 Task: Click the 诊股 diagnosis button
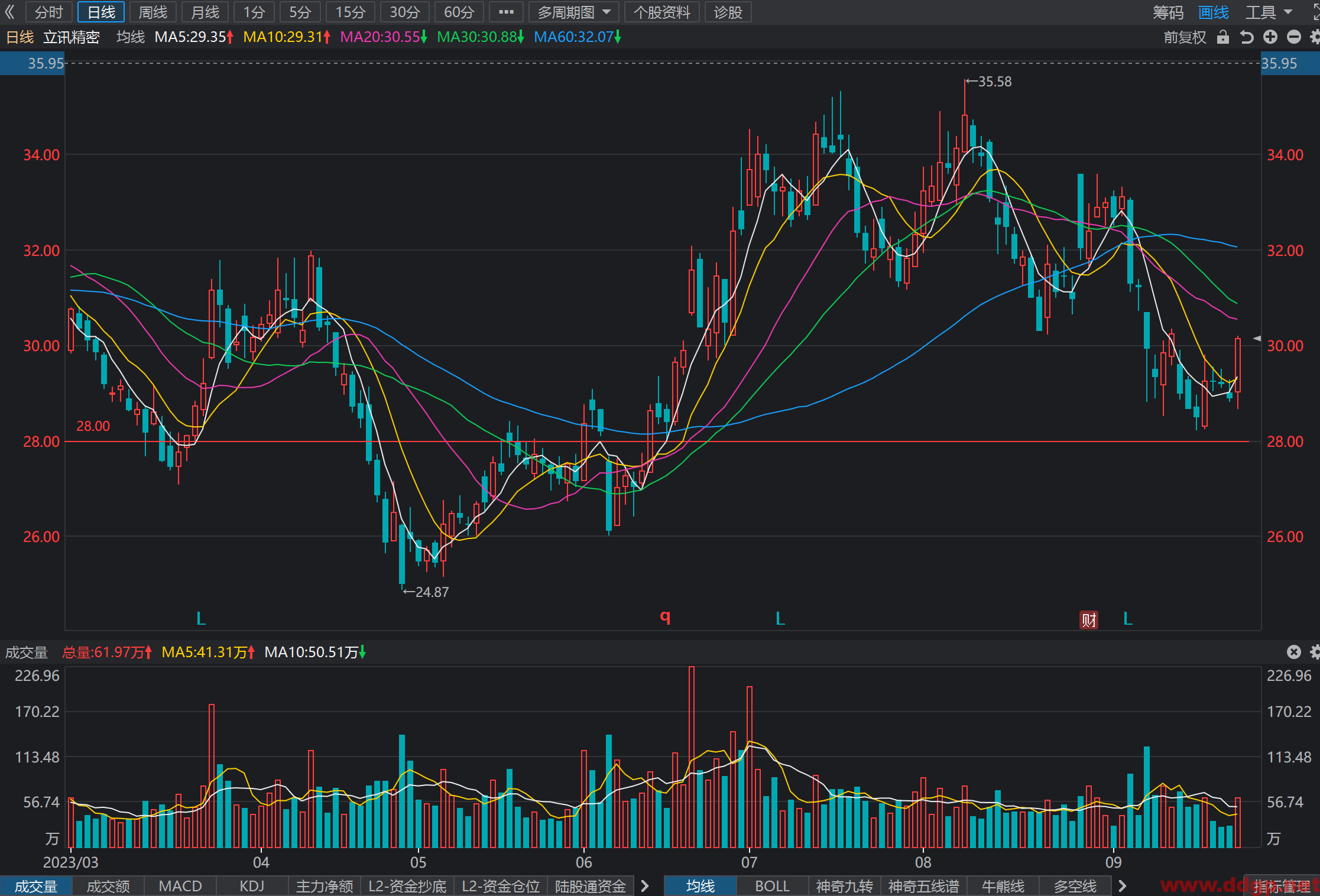tap(728, 12)
